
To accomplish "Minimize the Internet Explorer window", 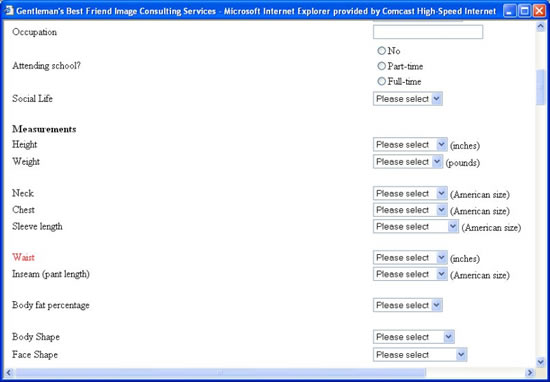I will point(510,11).
